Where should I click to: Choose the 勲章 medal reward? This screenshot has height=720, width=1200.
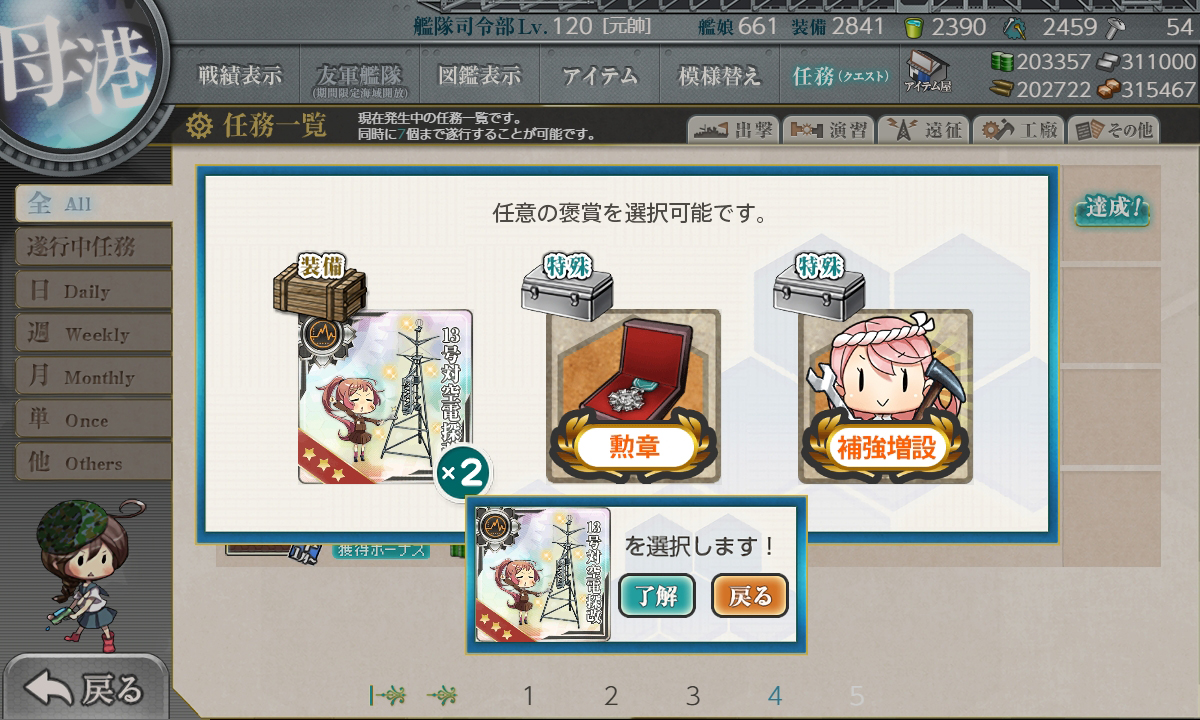tap(633, 397)
